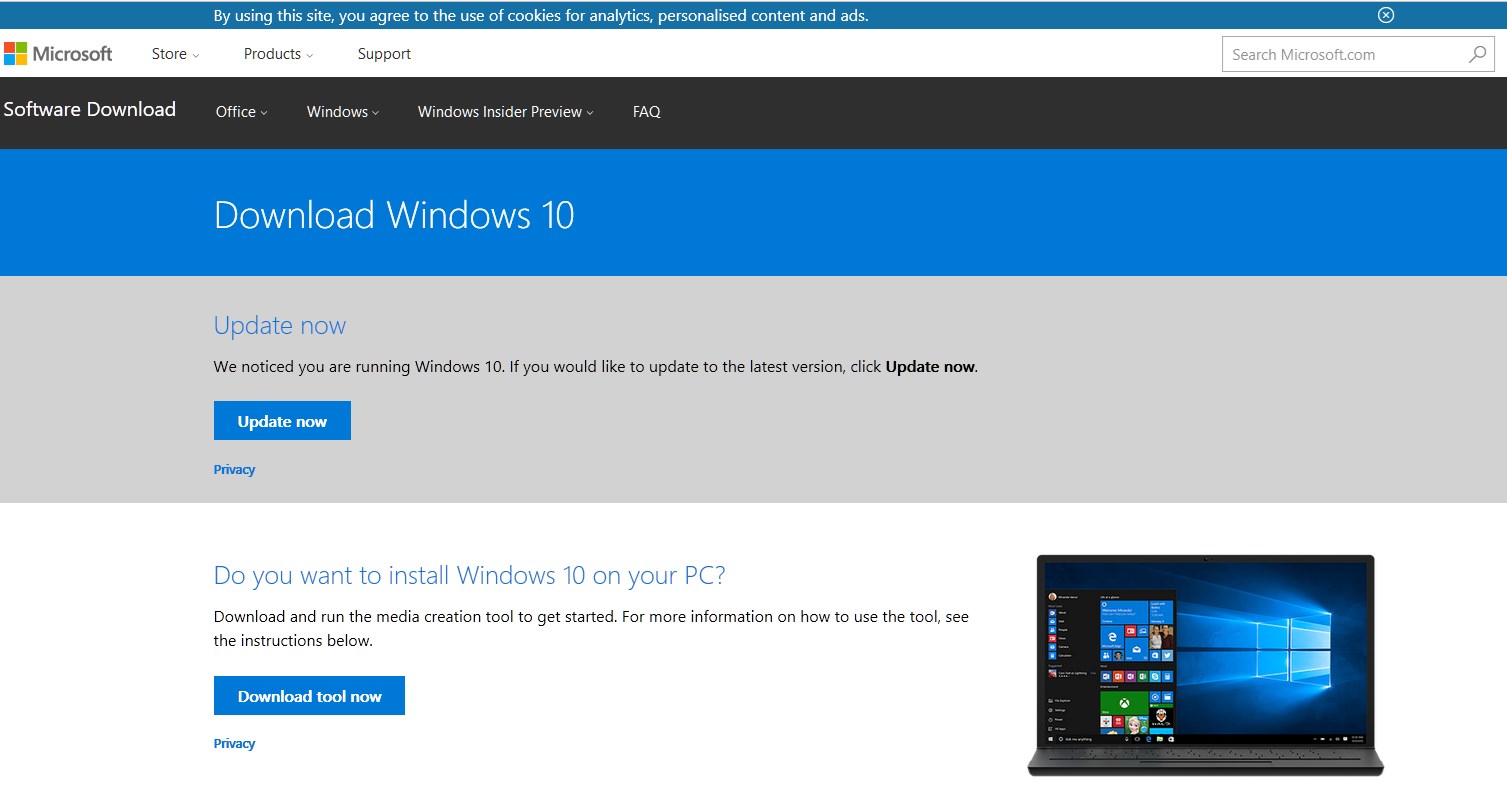Open the Windows dropdown menu

pyautogui.click(x=342, y=112)
